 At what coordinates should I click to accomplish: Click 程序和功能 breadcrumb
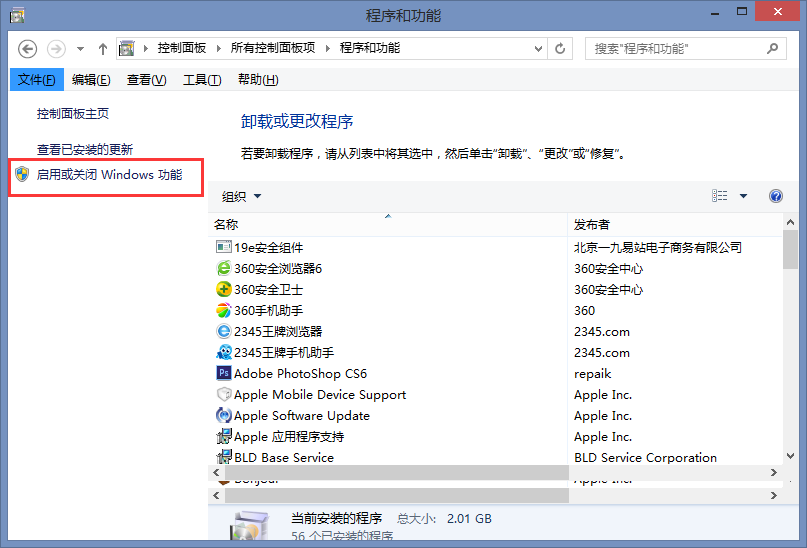point(370,48)
